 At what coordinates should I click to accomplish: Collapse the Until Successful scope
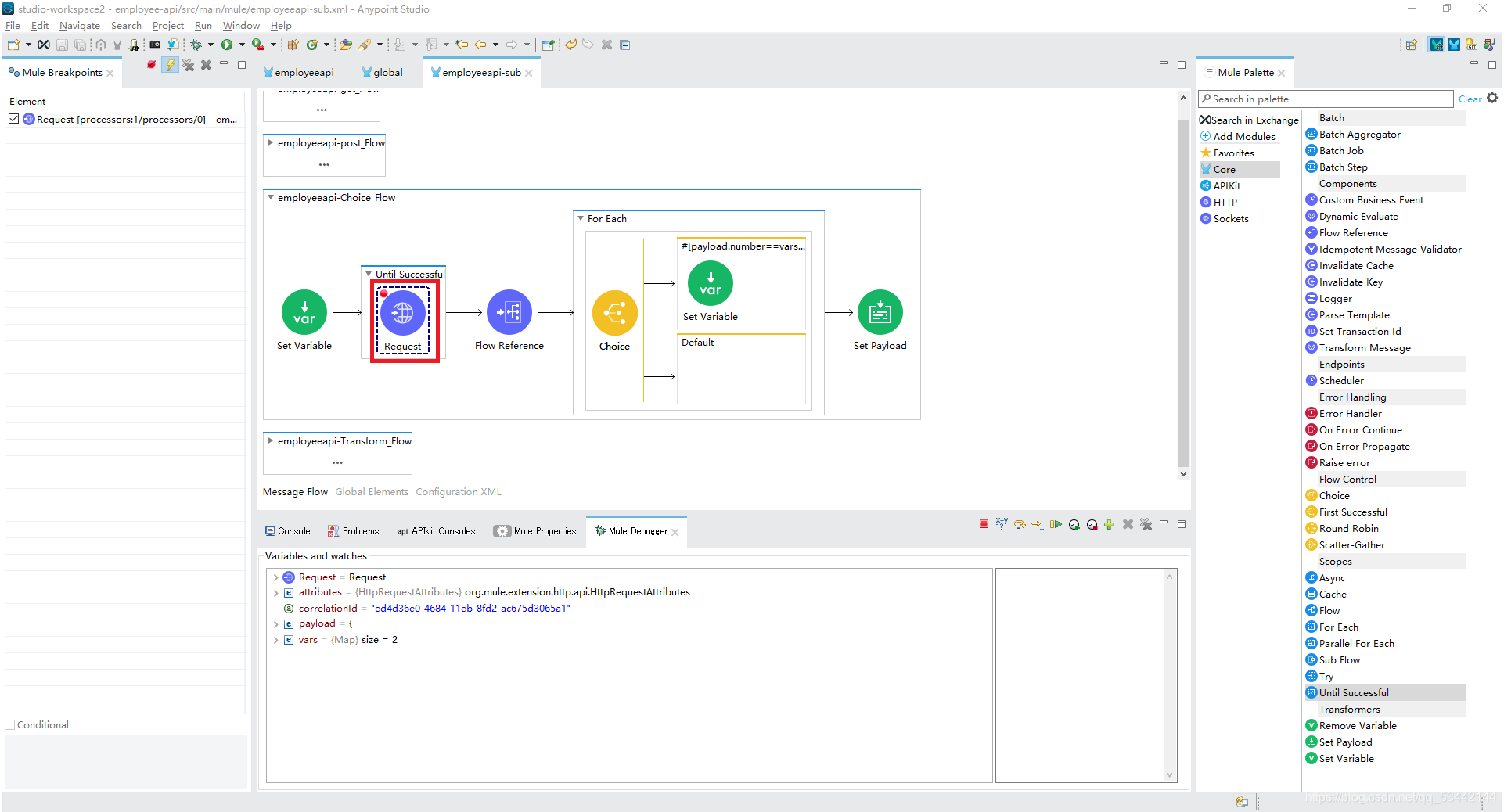pyautogui.click(x=369, y=274)
